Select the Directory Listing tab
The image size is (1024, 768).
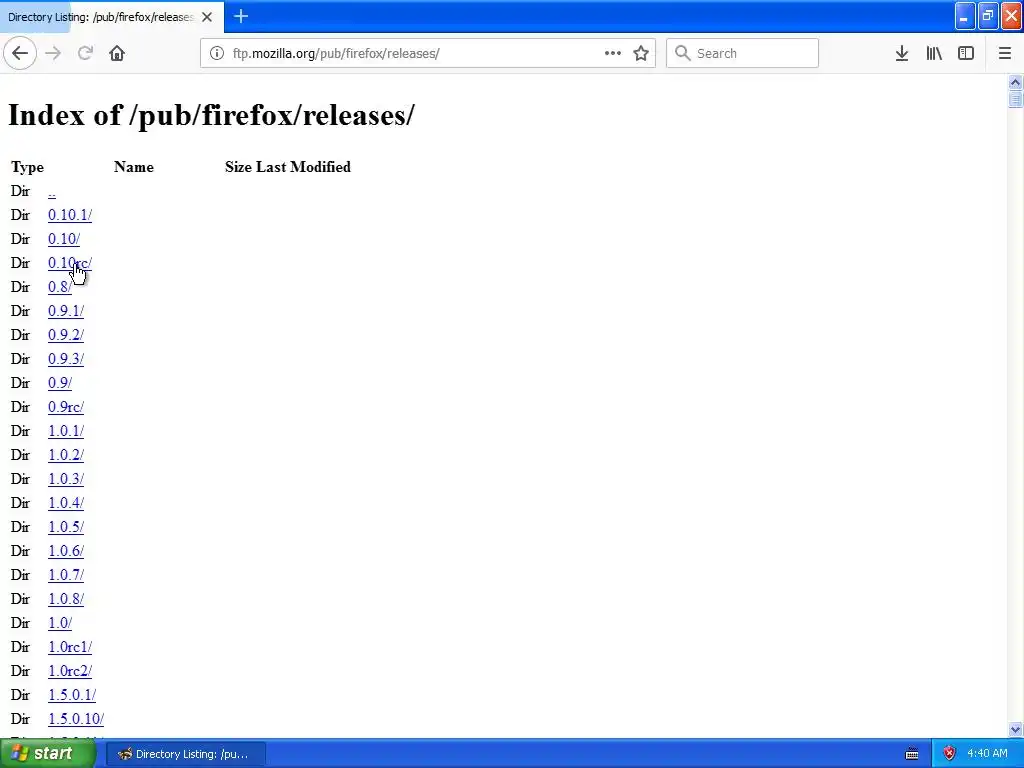112,17
